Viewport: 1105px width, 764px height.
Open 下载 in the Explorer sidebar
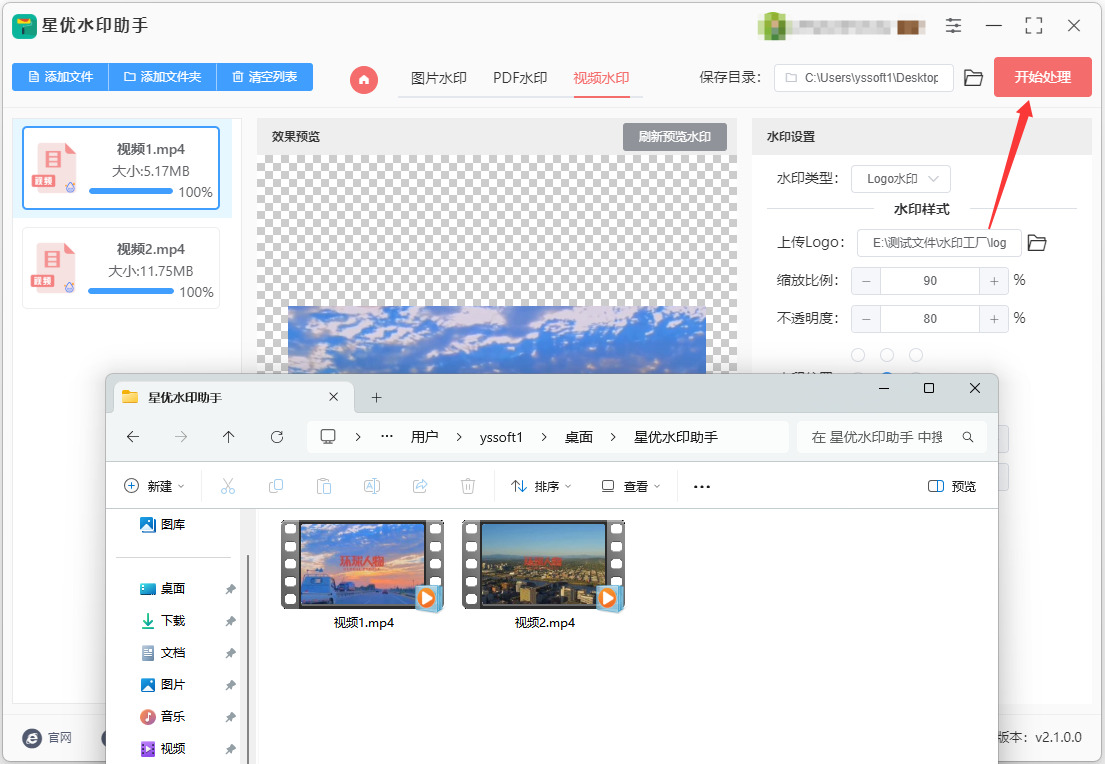[x=173, y=621]
